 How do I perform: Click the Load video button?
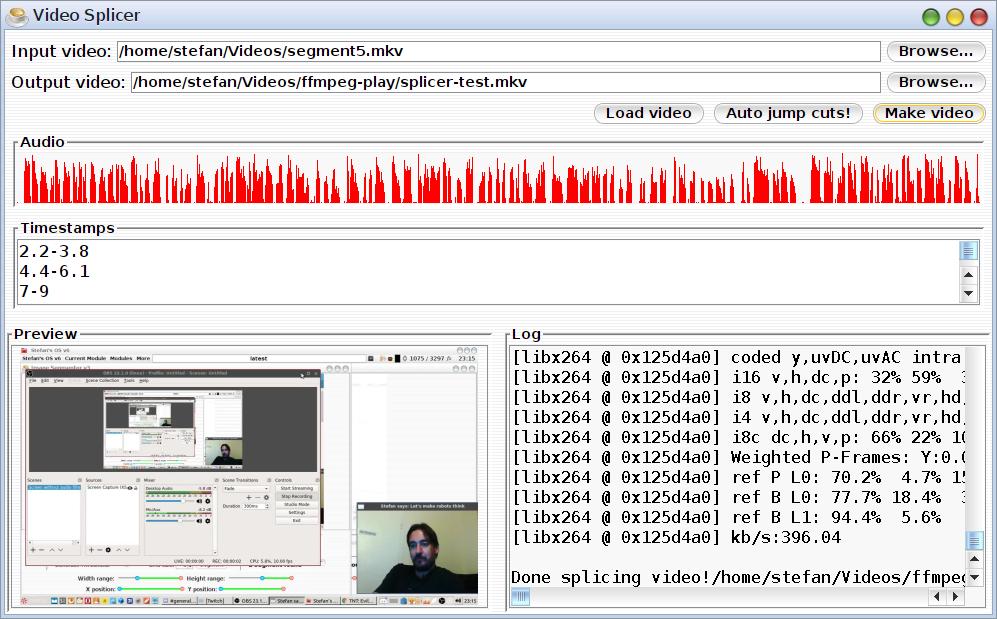pyautogui.click(x=648, y=113)
